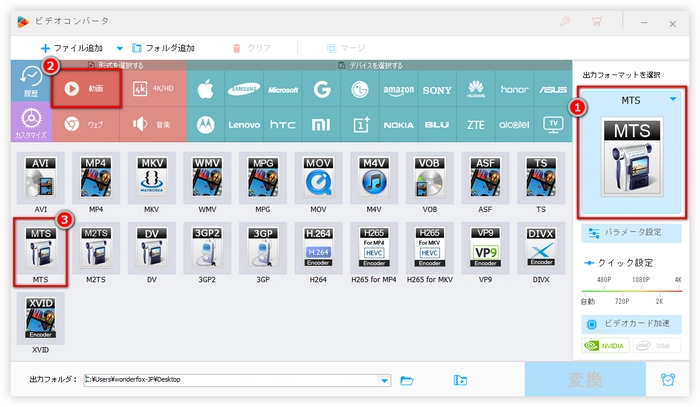Click the クリア clear button
Viewport: 700px width, 407px height.
coord(252,48)
